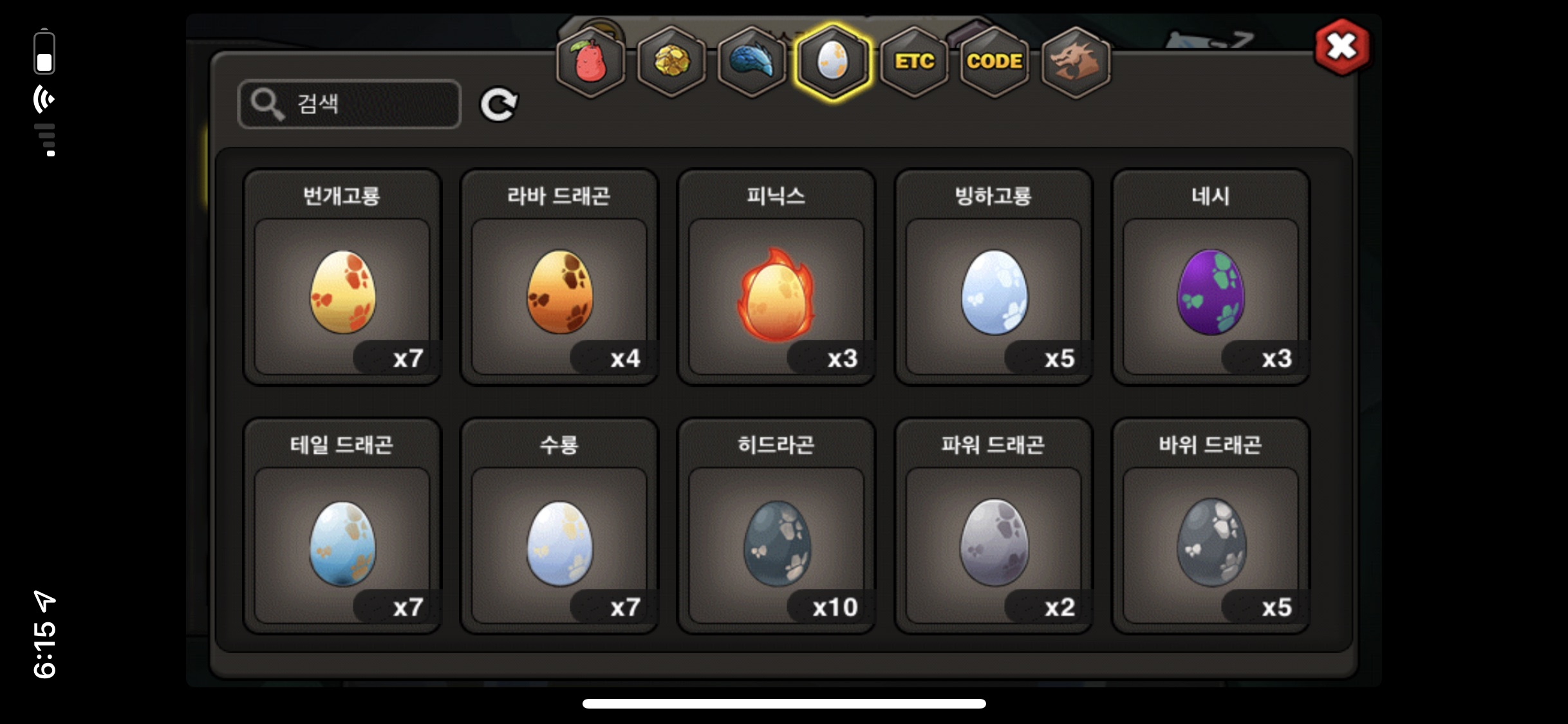Choose the 라바 드래곤 orange egg

[x=559, y=277]
